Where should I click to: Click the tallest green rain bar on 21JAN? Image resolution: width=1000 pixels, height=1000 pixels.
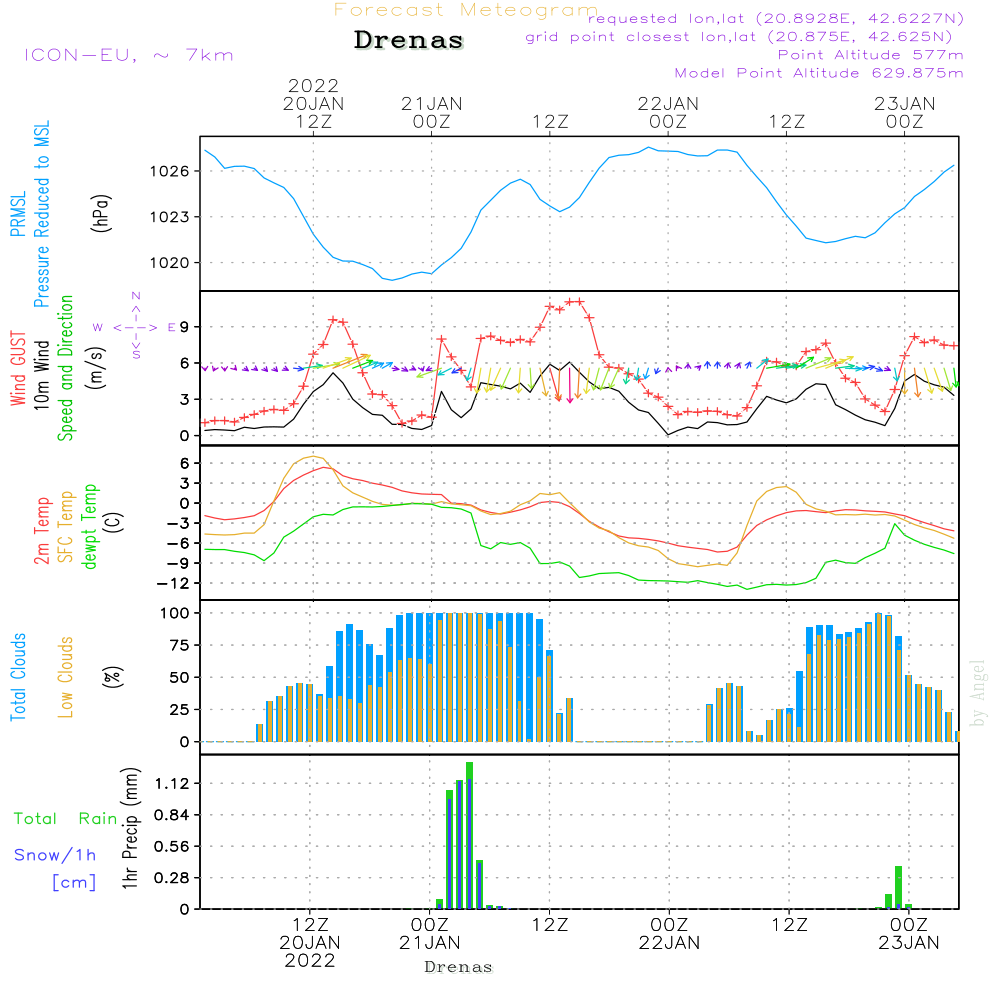[469, 835]
